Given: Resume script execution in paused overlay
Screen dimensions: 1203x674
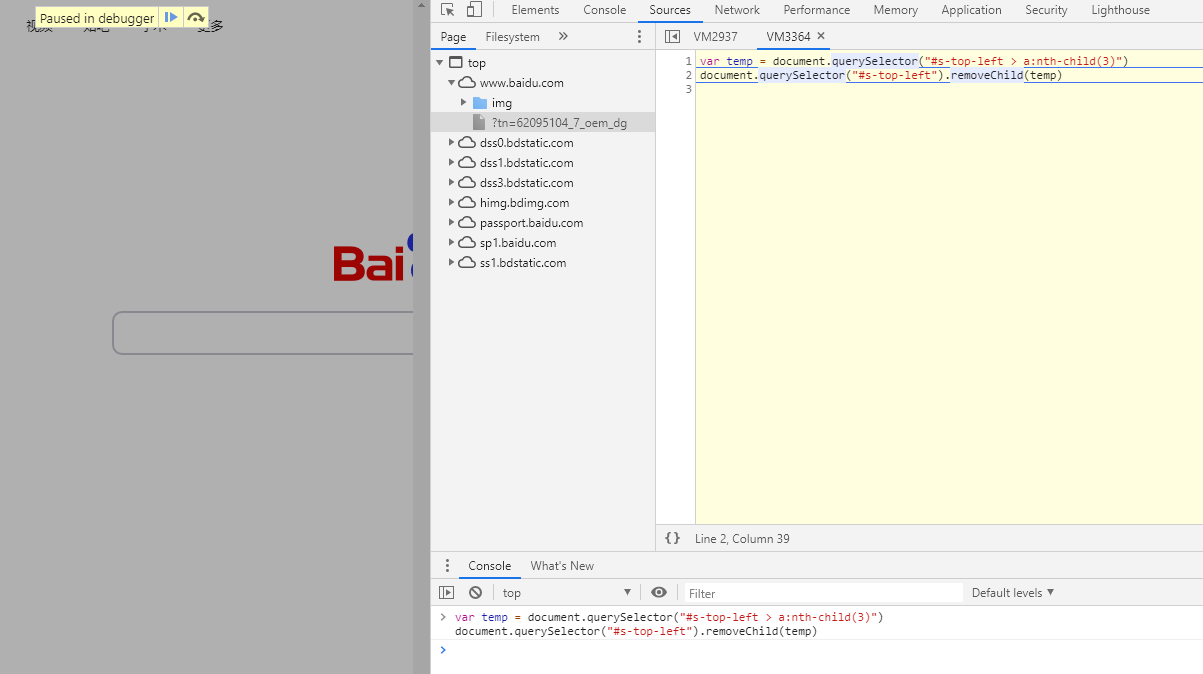Looking at the screenshot, I should pyautogui.click(x=172, y=18).
